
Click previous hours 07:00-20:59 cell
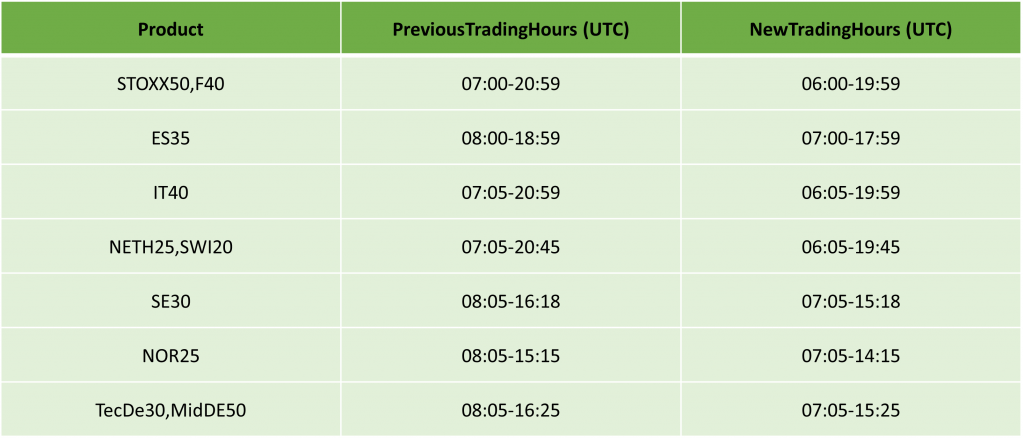tap(511, 84)
